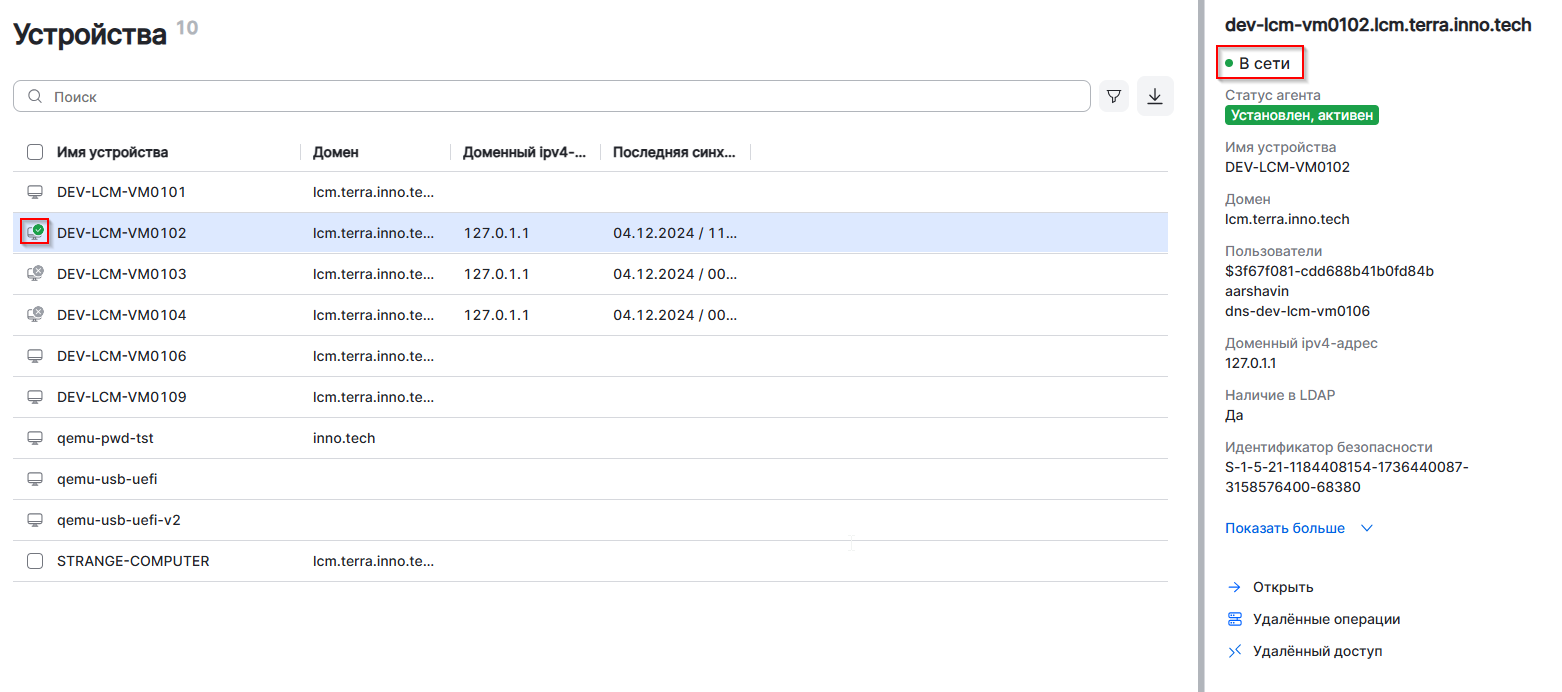
Task: Expand details with 'Показать больше'
Action: click(x=1284, y=528)
